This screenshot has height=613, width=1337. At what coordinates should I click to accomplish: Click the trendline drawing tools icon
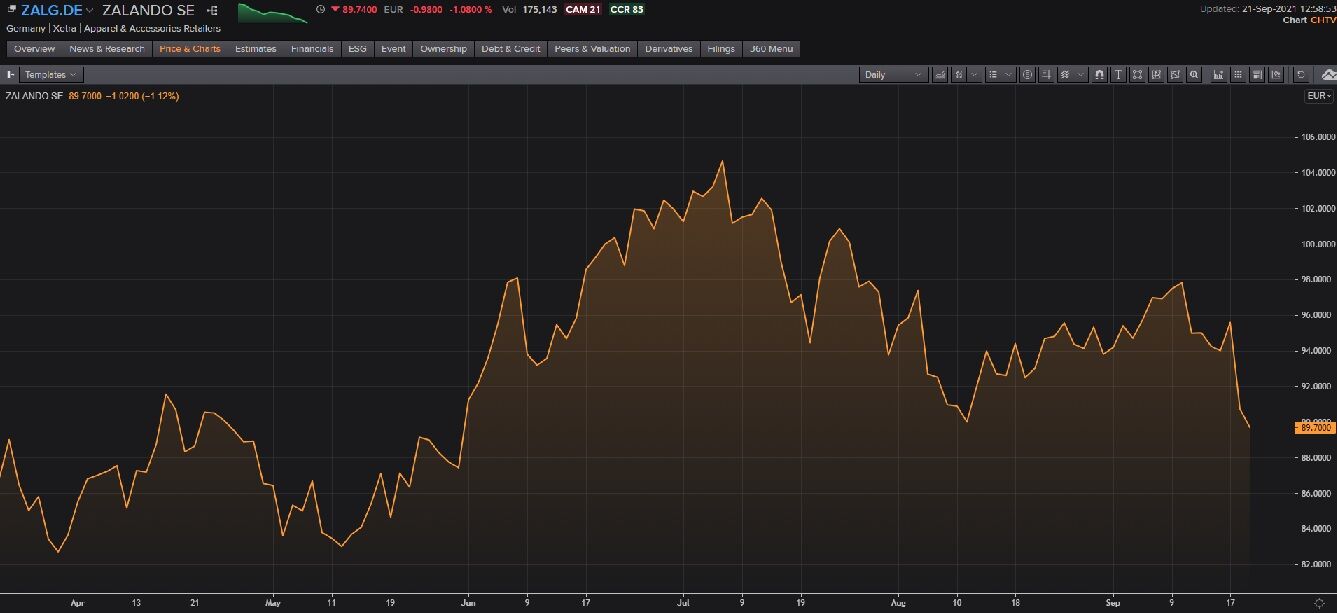pos(1065,75)
